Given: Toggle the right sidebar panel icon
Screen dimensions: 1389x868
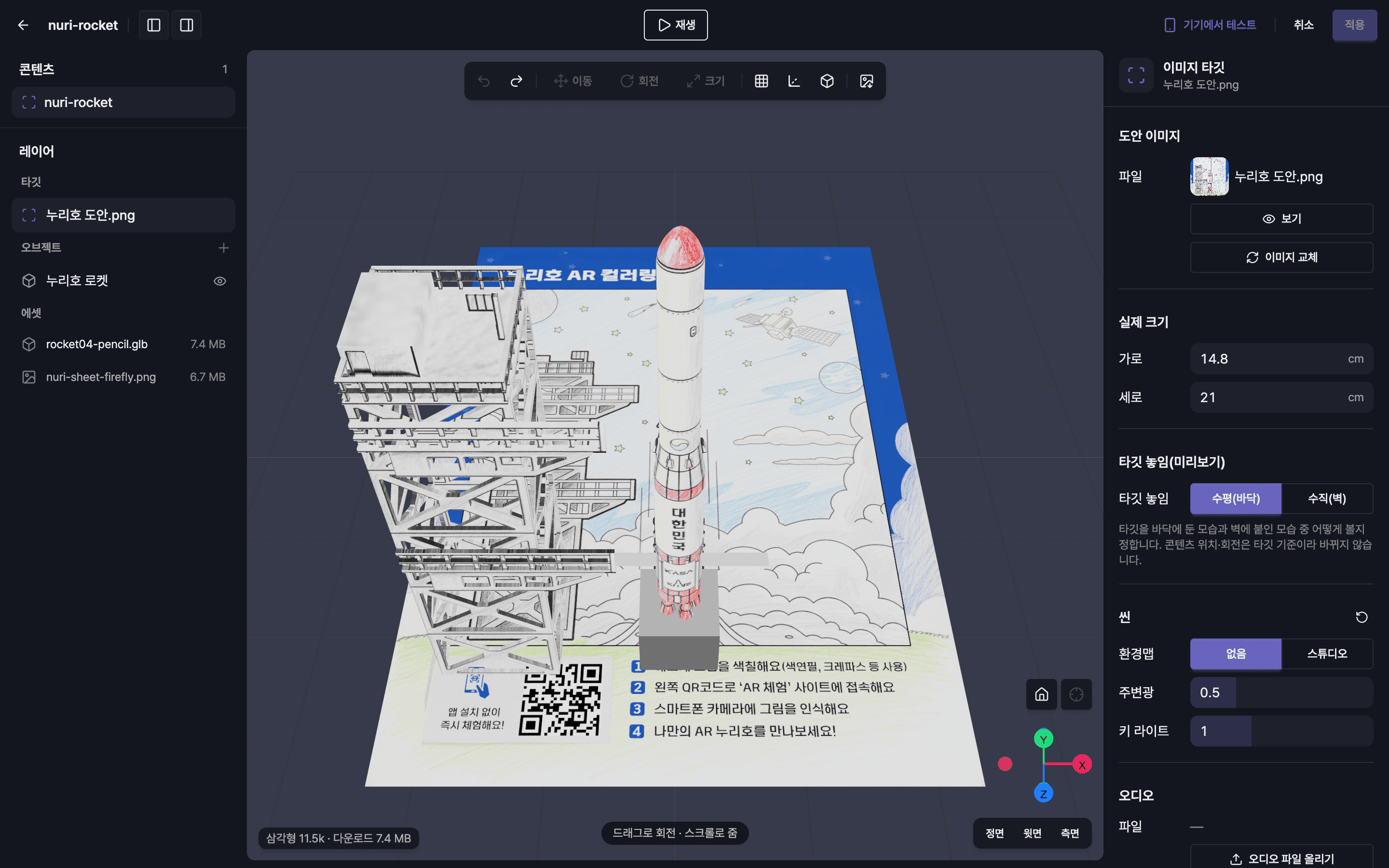Looking at the screenshot, I should tap(187, 25).
